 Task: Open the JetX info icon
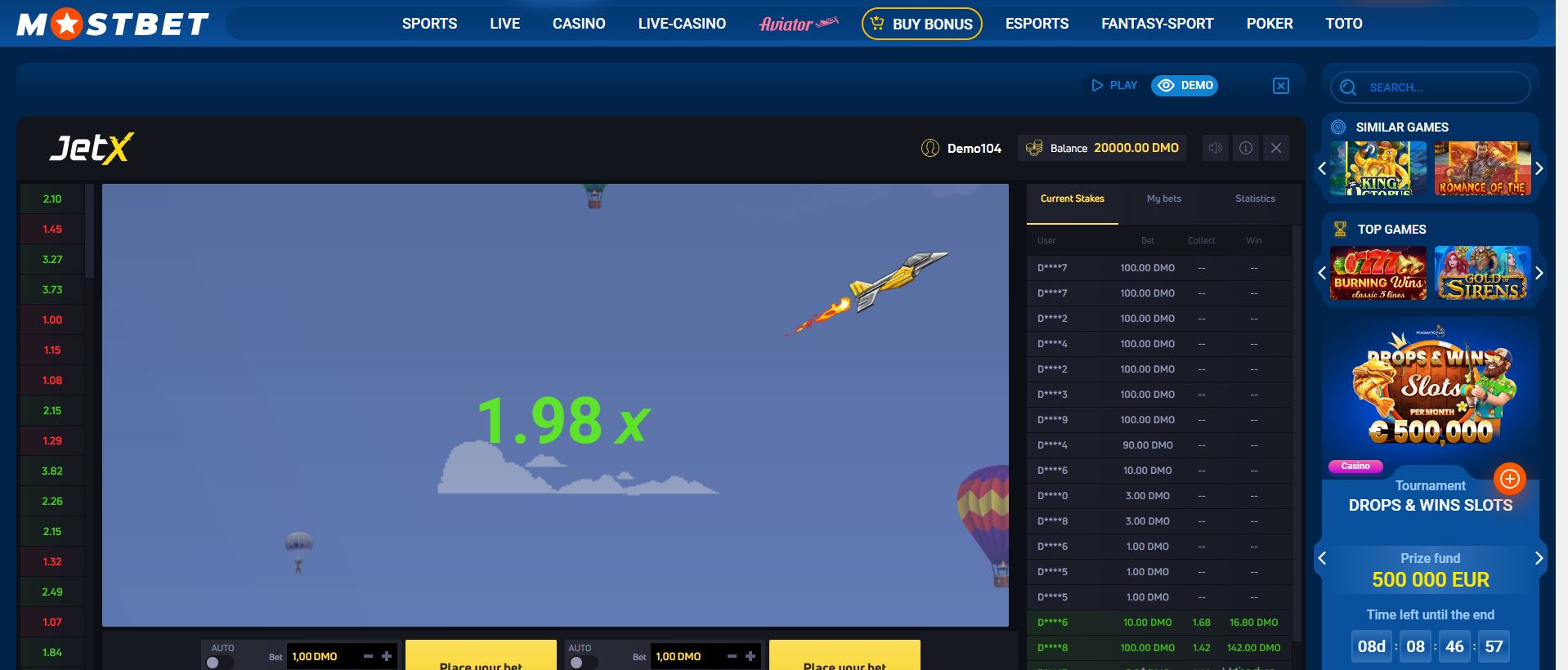[x=1245, y=148]
